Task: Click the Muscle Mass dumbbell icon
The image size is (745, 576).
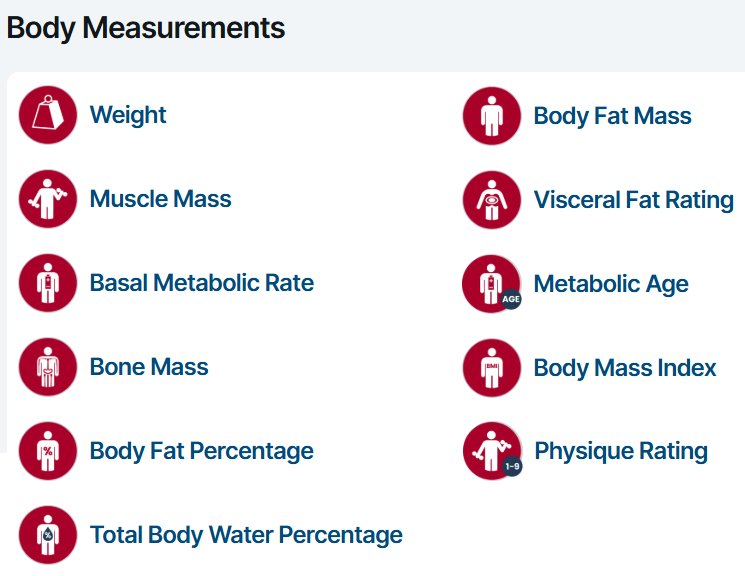Action: point(47,199)
